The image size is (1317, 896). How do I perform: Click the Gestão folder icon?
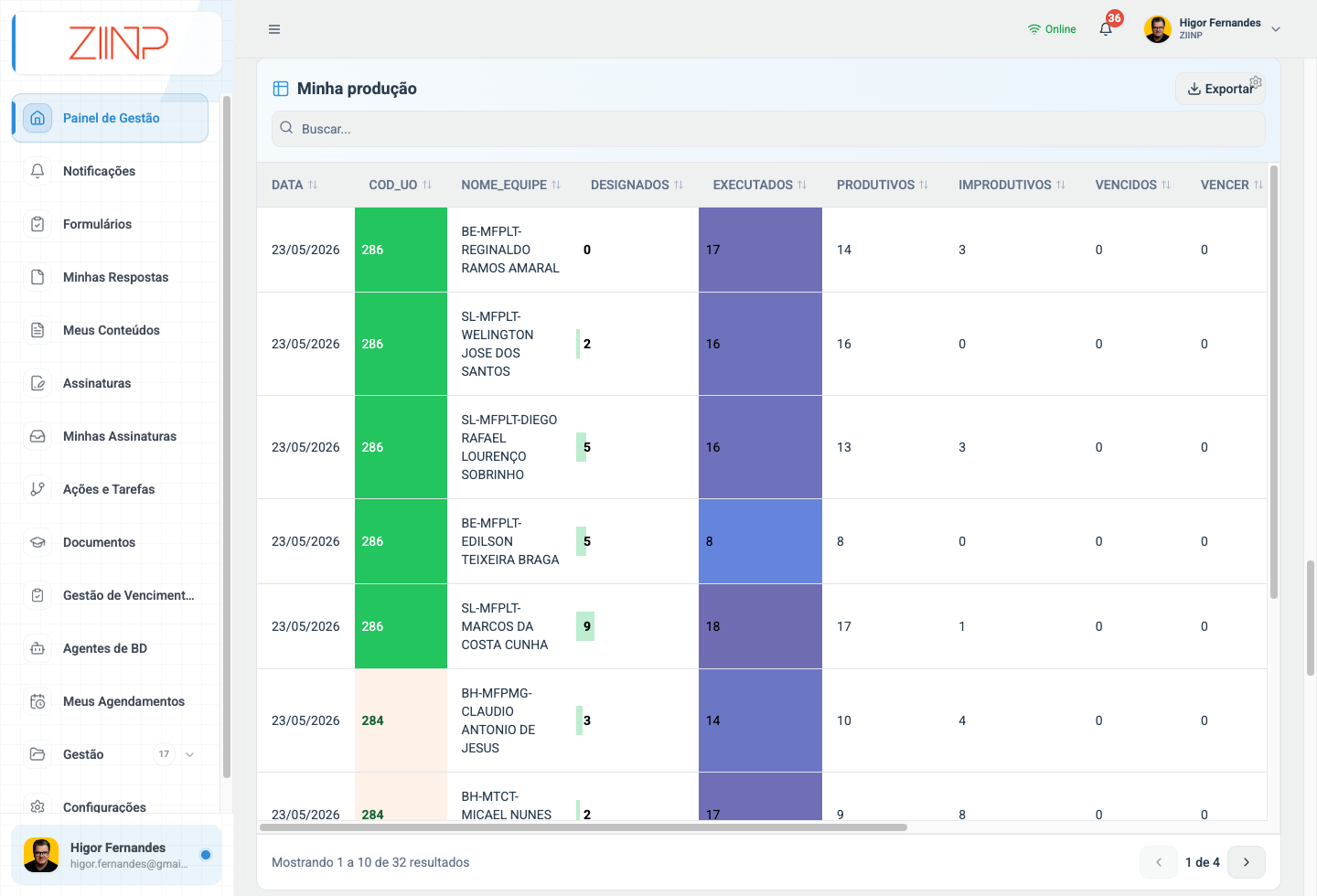pos(37,754)
